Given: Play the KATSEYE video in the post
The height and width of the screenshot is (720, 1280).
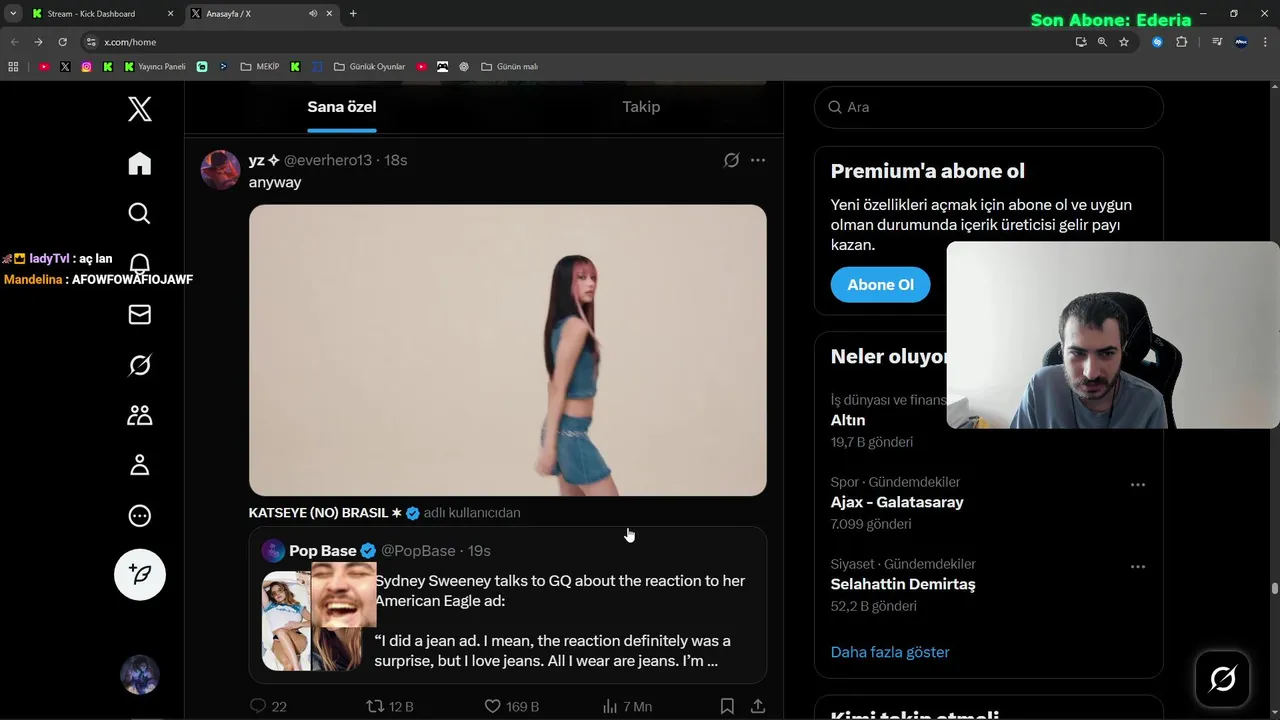Looking at the screenshot, I should 508,350.
